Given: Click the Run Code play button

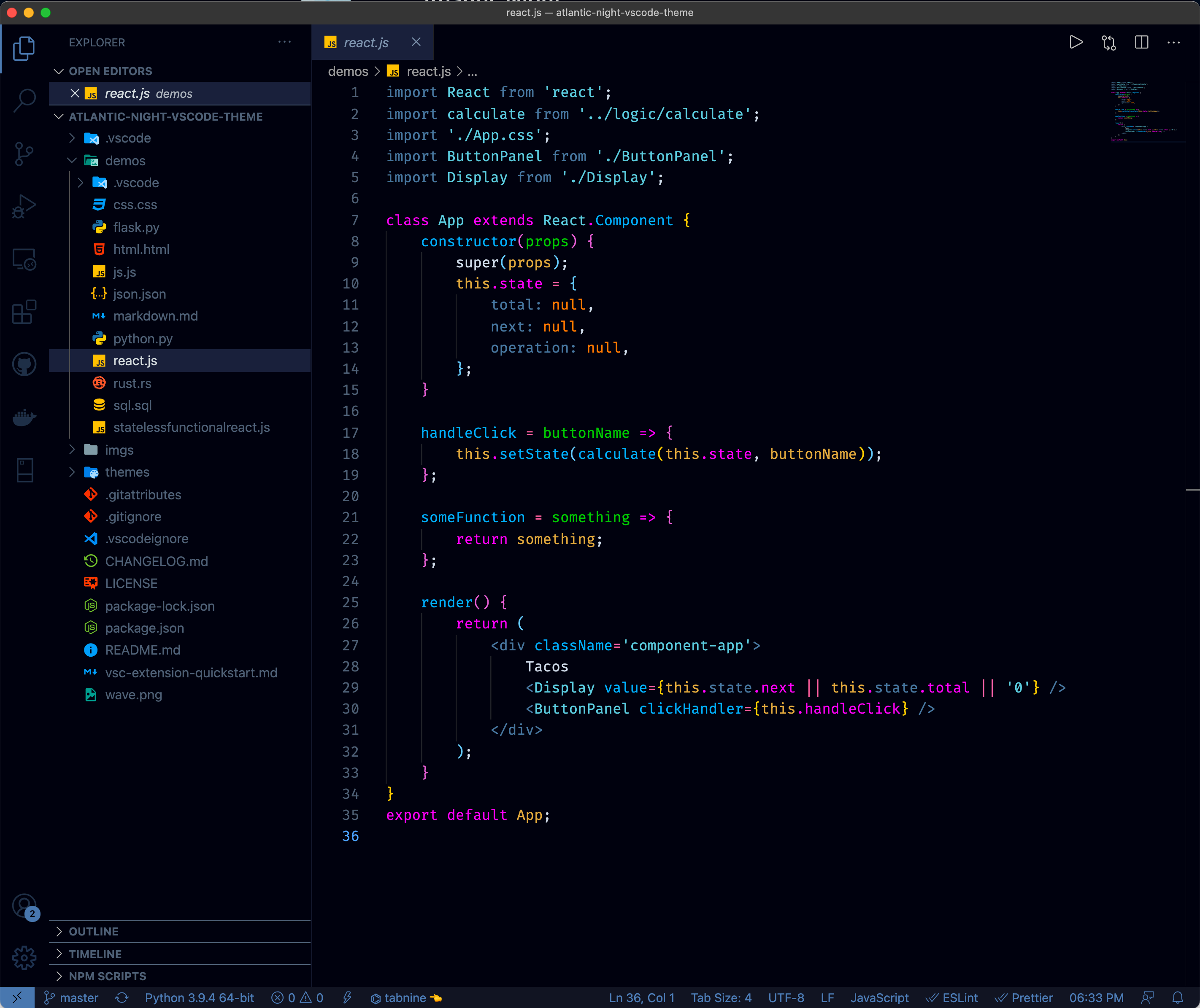Looking at the screenshot, I should pos(1076,42).
